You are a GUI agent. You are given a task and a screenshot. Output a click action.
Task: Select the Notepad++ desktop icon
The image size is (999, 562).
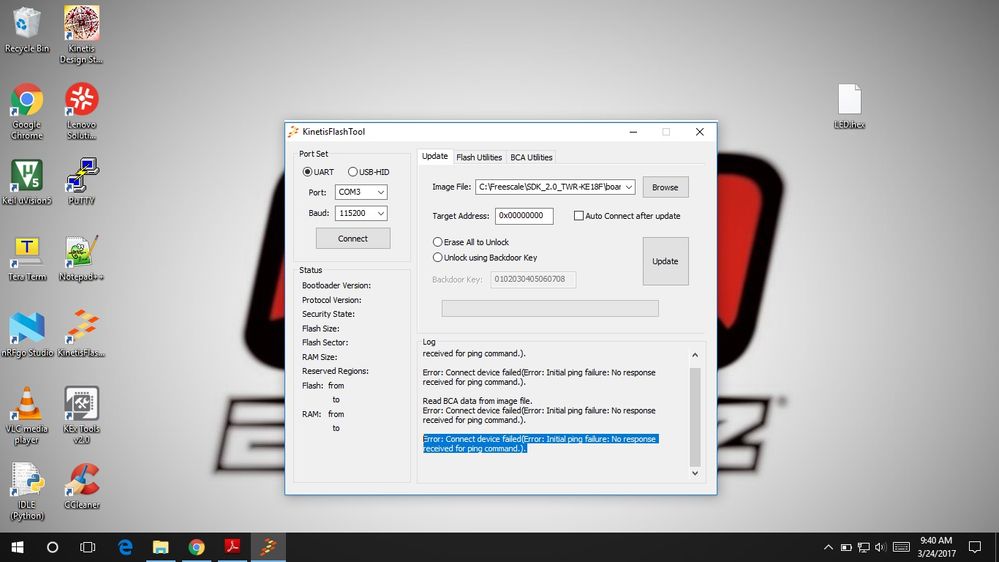(x=82, y=258)
